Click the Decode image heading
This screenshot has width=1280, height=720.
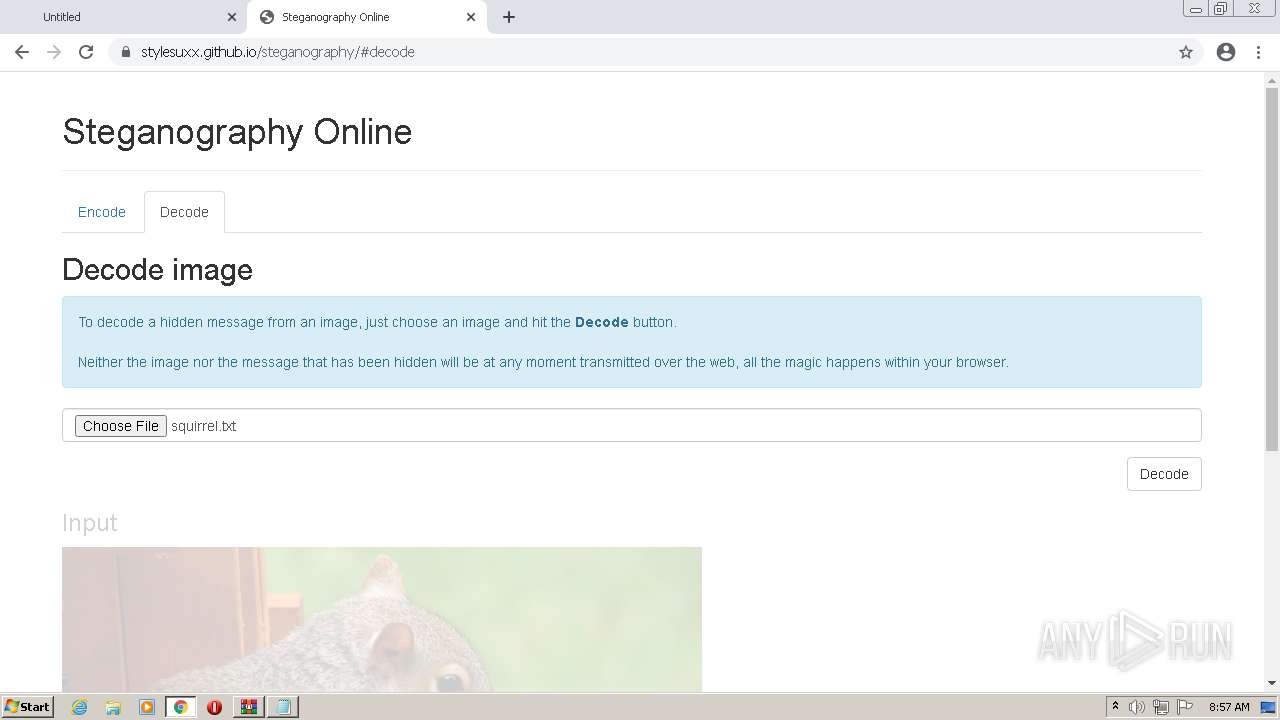pyautogui.click(x=157, y=270)
